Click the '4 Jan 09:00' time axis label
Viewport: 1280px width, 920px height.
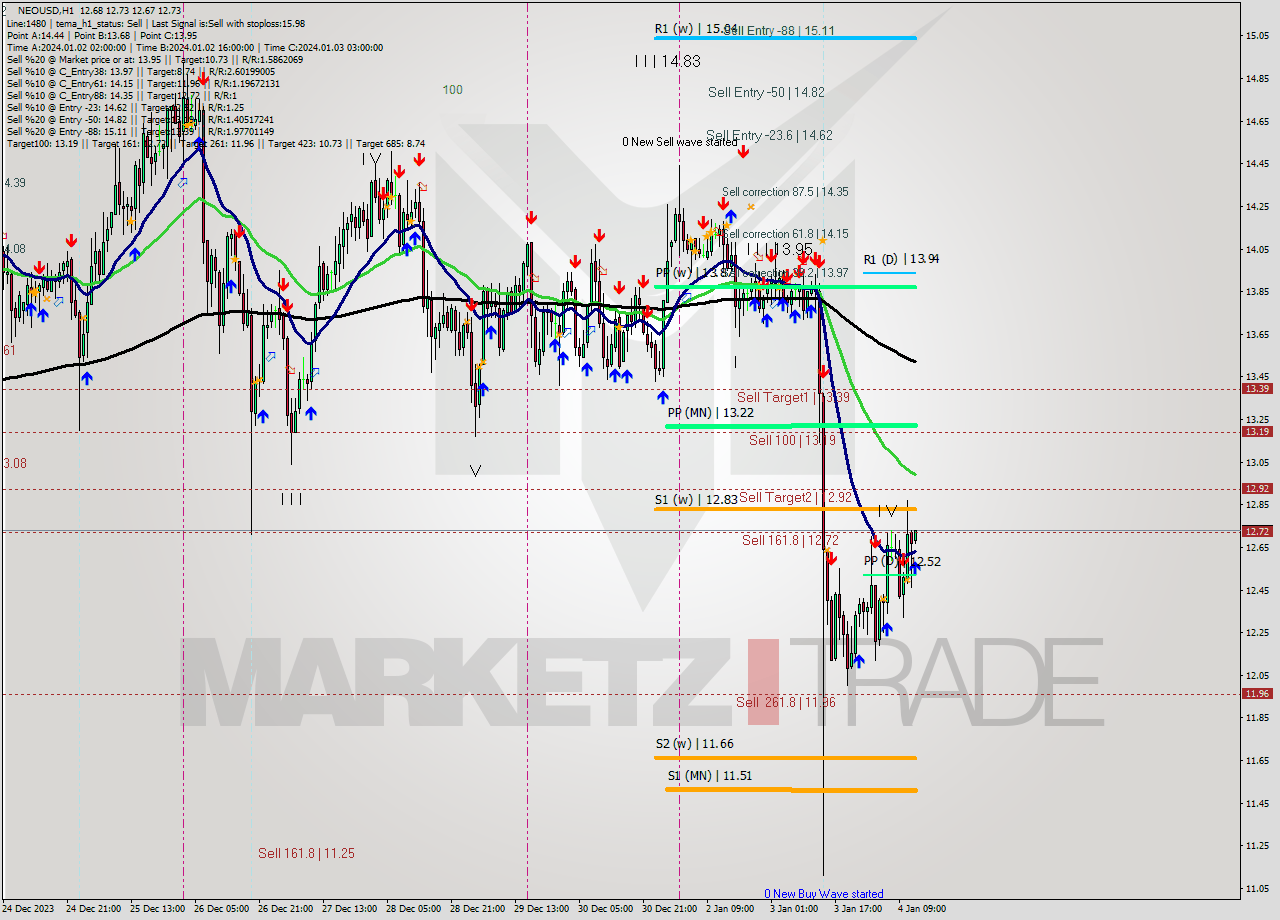[x=921, y=909]
